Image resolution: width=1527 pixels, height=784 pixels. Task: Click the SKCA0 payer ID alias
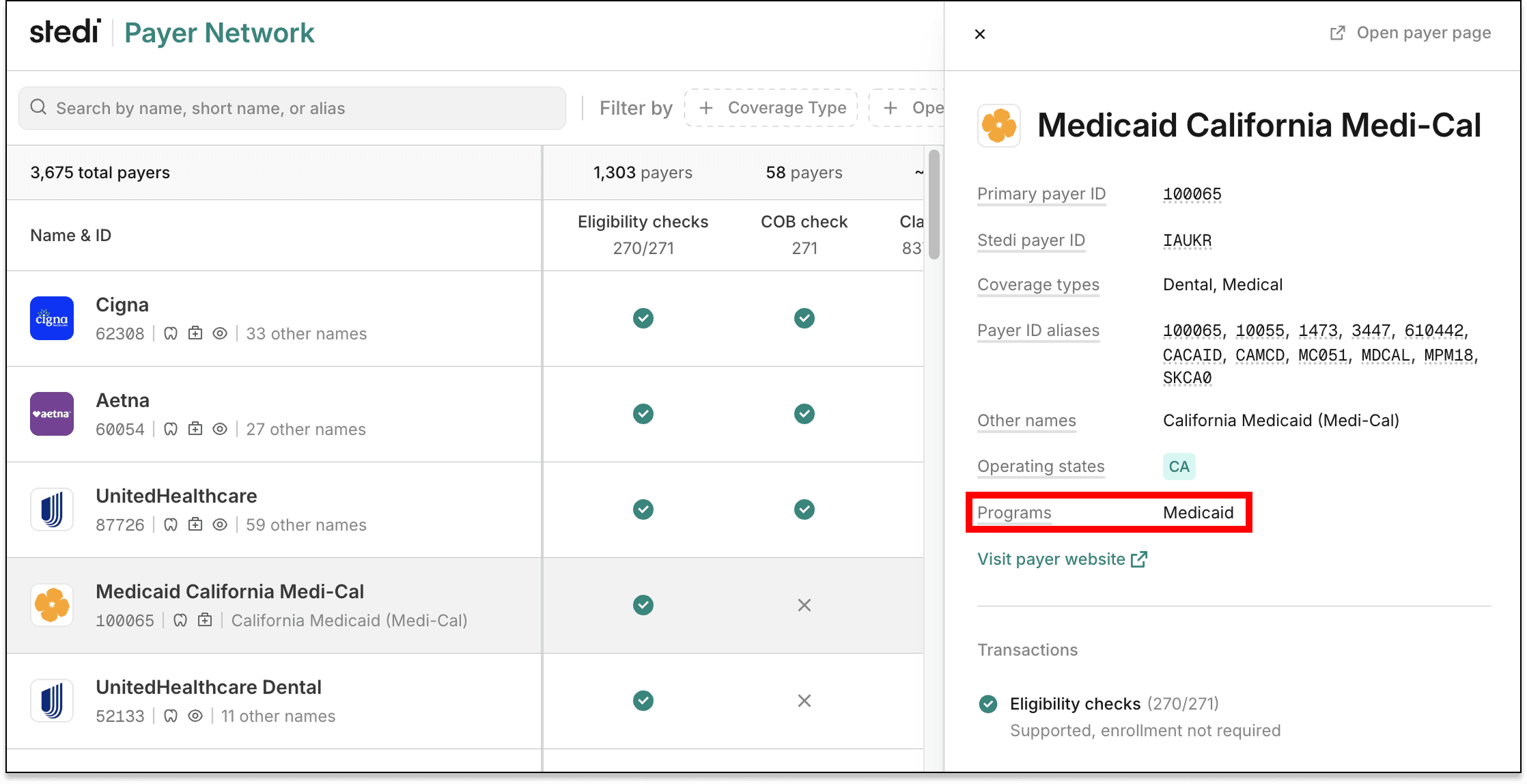[1188, 378]
